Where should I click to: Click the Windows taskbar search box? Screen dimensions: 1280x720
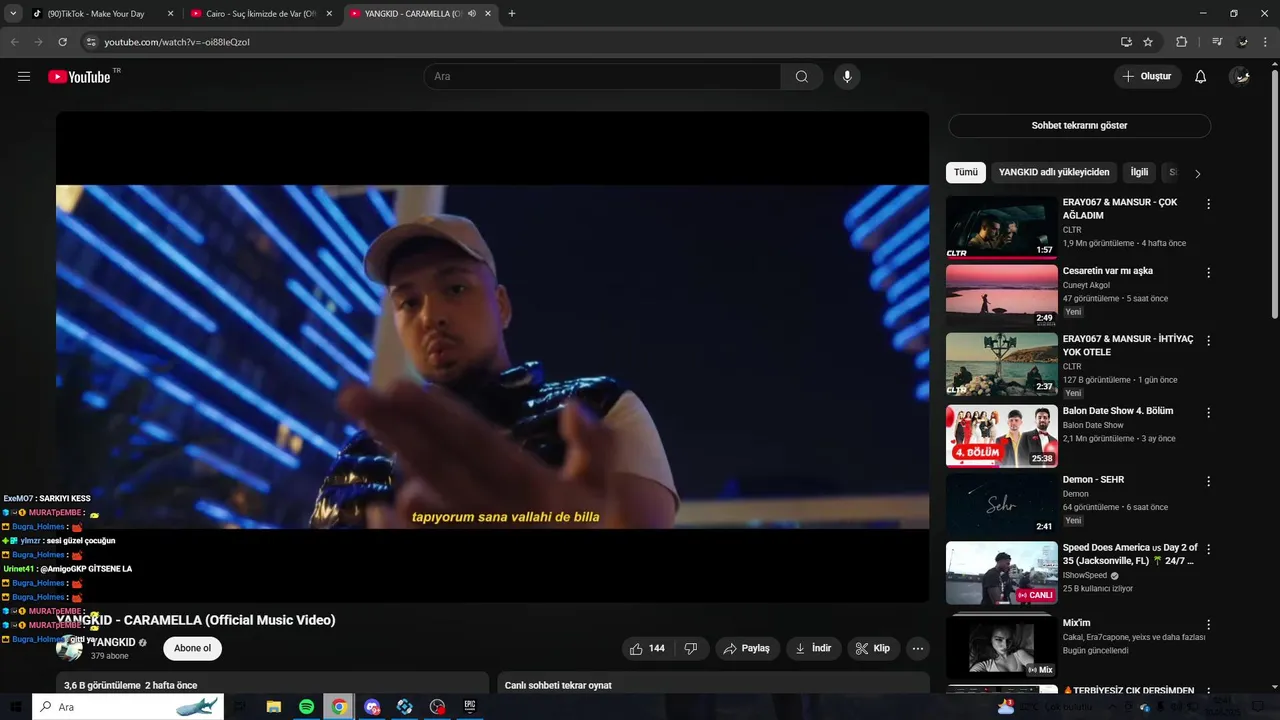[x=129, y=707]
